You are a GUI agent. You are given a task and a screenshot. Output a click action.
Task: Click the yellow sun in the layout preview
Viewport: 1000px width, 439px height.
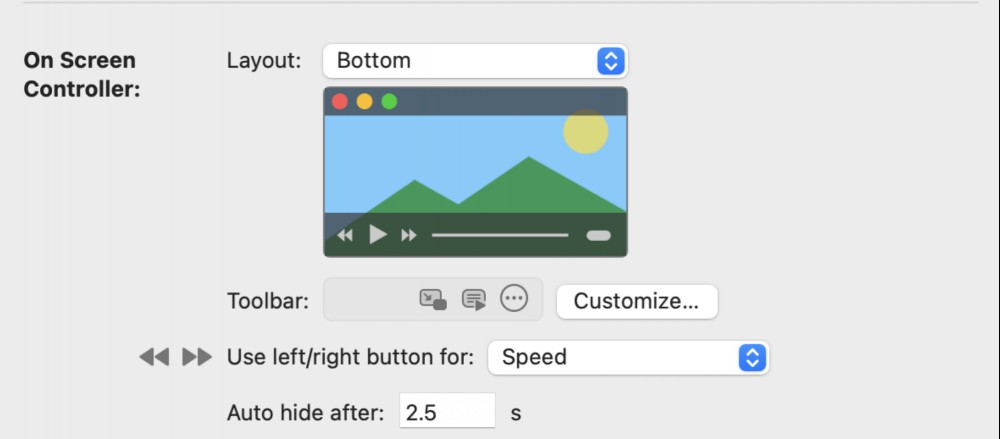click(585, 131)
